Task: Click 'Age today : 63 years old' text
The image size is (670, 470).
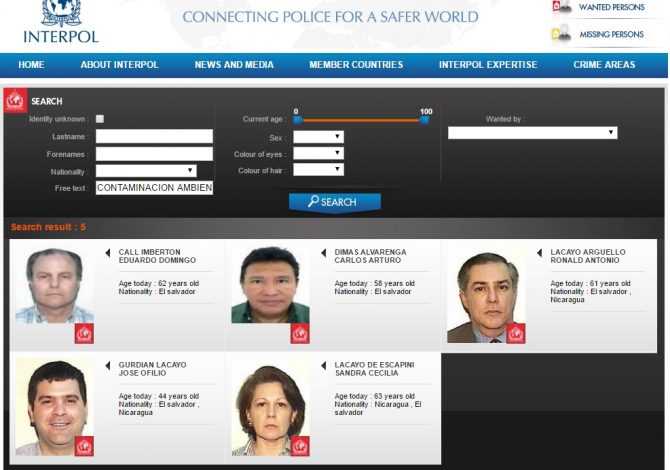Action: click(374, 396)
